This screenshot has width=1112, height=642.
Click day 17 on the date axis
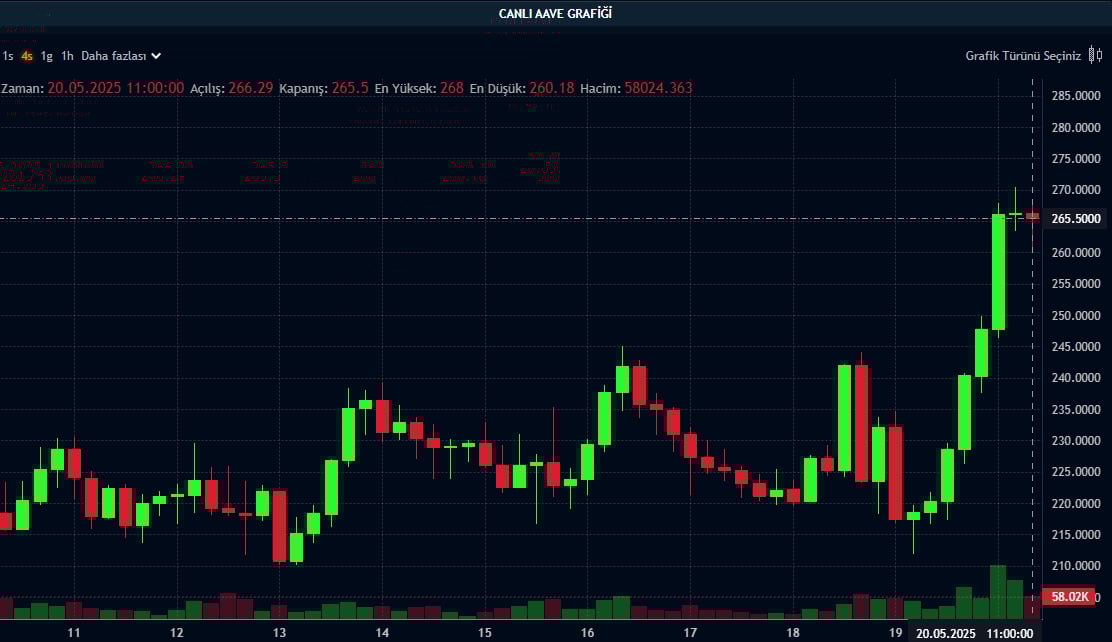(690, 633)
